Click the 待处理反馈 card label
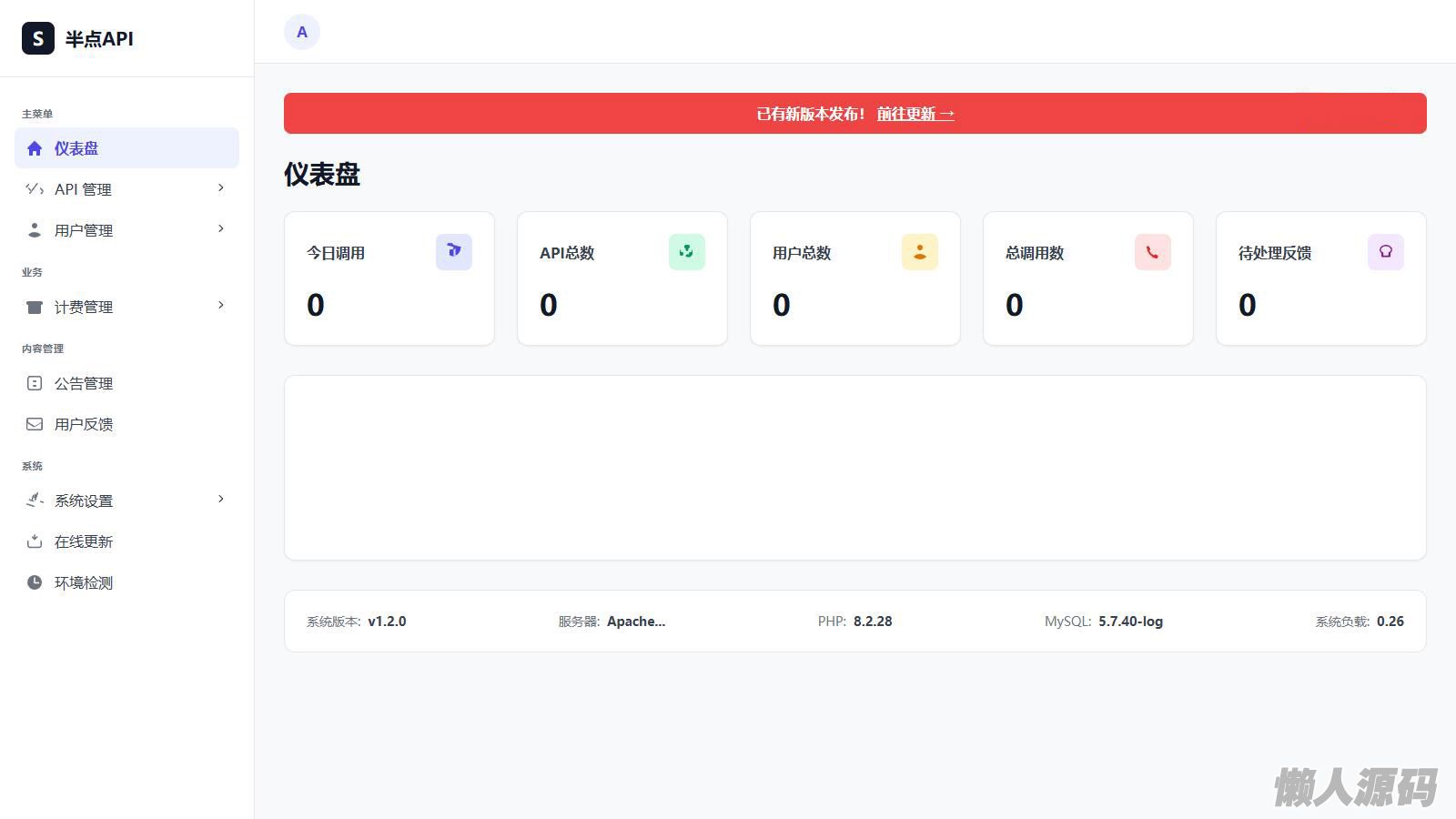This screenshot has width=1456, height=819. click(1275, 253)
